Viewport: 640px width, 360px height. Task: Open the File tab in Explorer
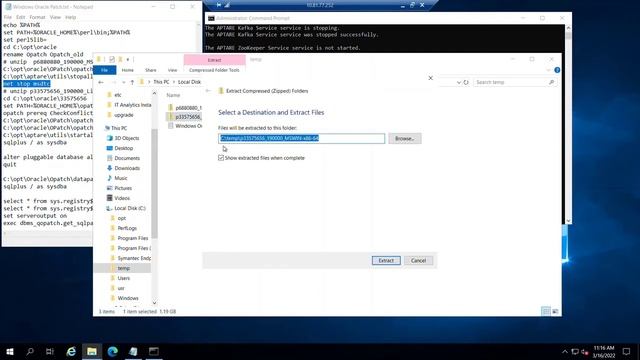104,70
